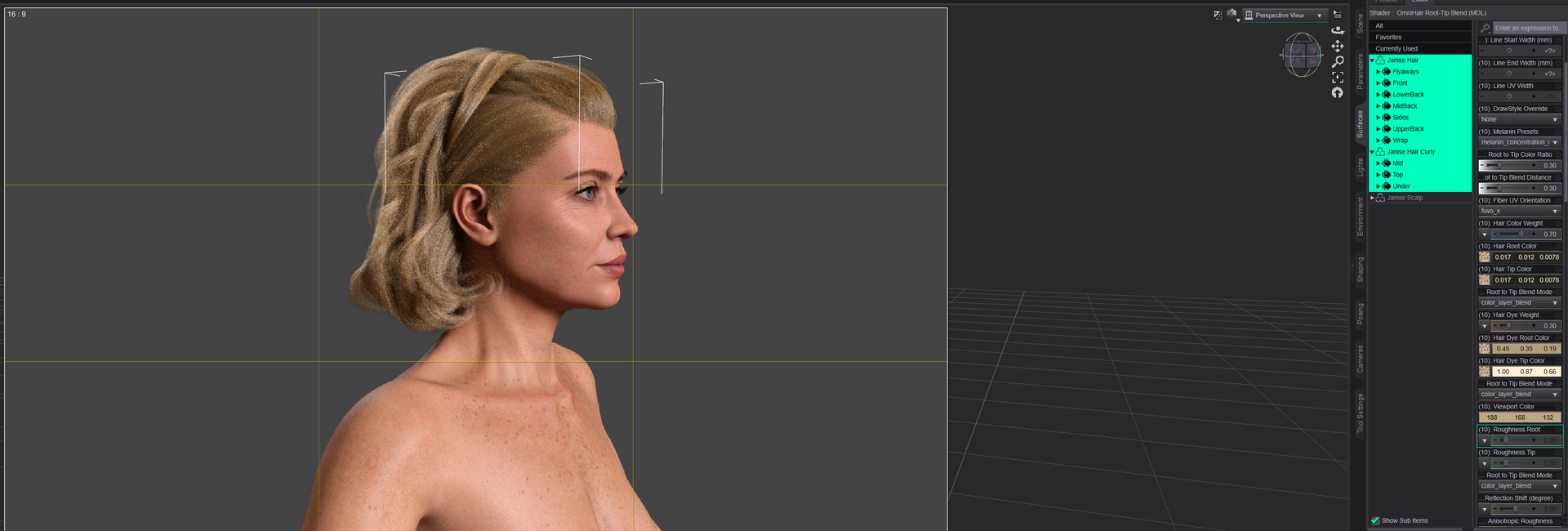The width and height of the screenshot is (1568, 531).
Task: Click the orbit camera rotate icon
Action: click(x=1337, y=30)
